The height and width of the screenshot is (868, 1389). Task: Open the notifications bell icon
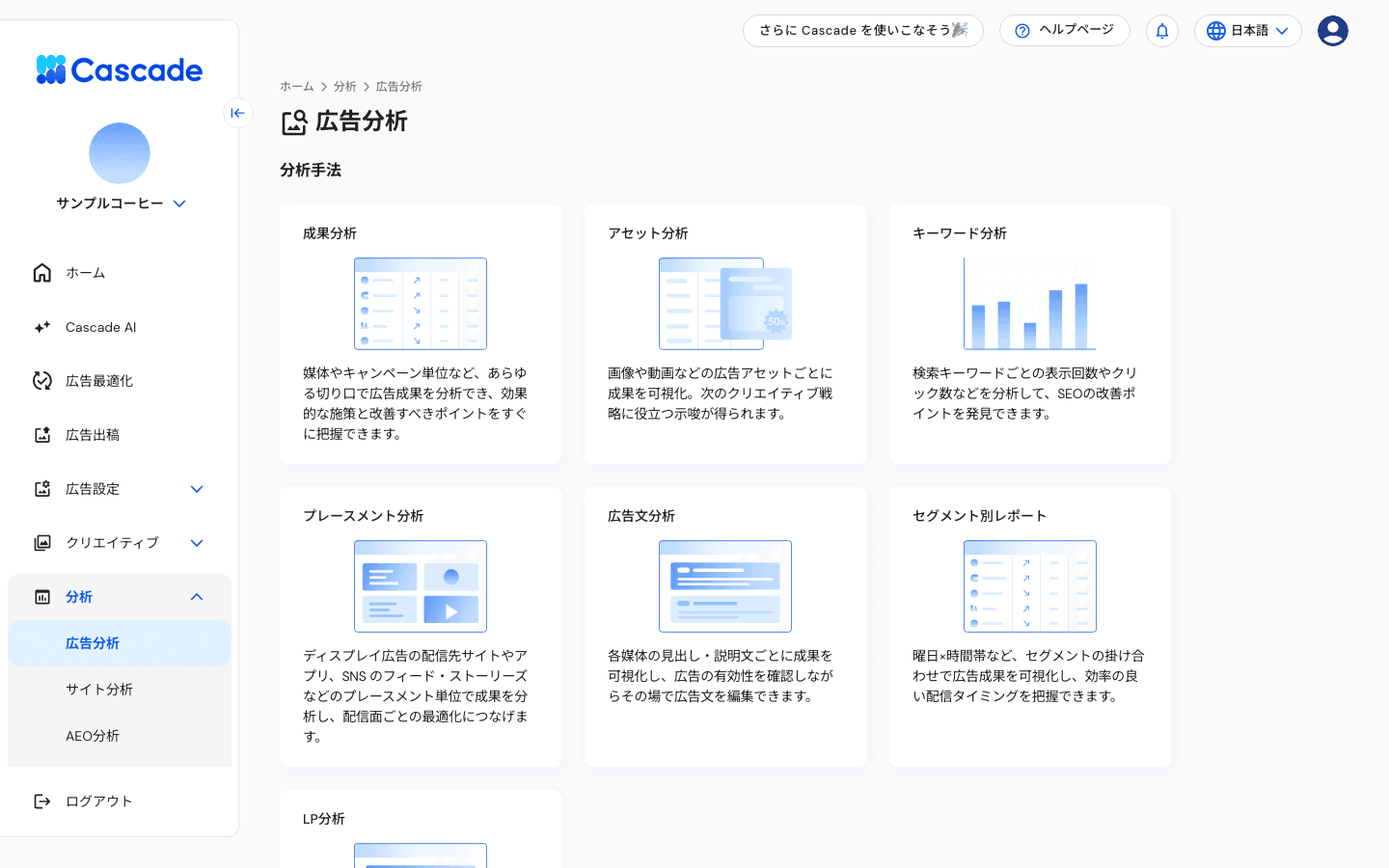coord(1162,31)
